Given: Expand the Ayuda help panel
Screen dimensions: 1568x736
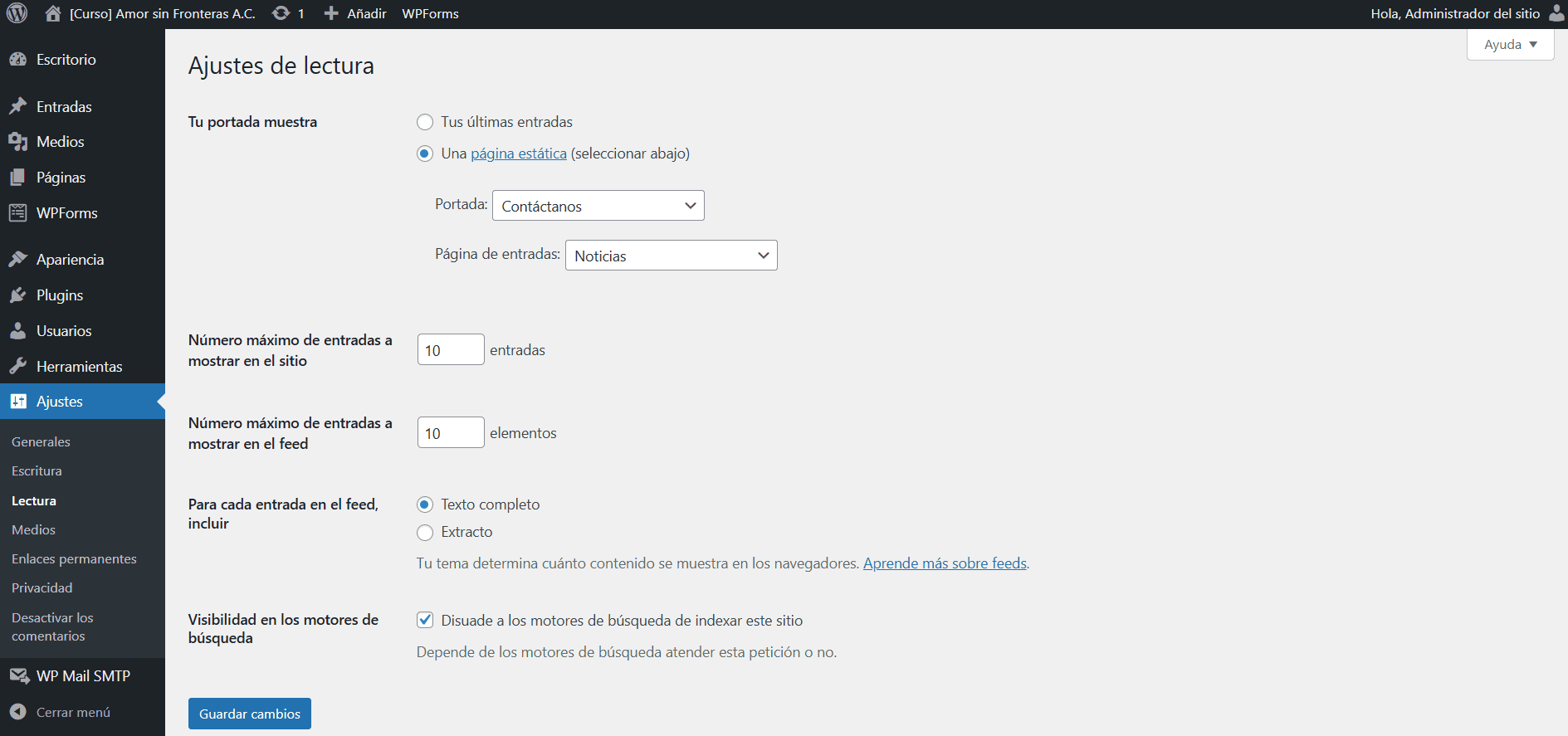Looking at the screenshot, I should [1510, 45].
